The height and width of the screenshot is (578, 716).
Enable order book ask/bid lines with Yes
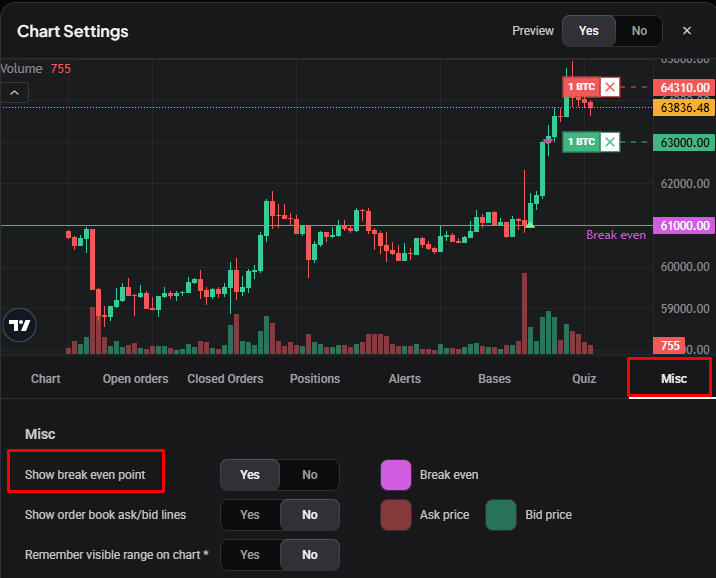click(x=250, y=515)
